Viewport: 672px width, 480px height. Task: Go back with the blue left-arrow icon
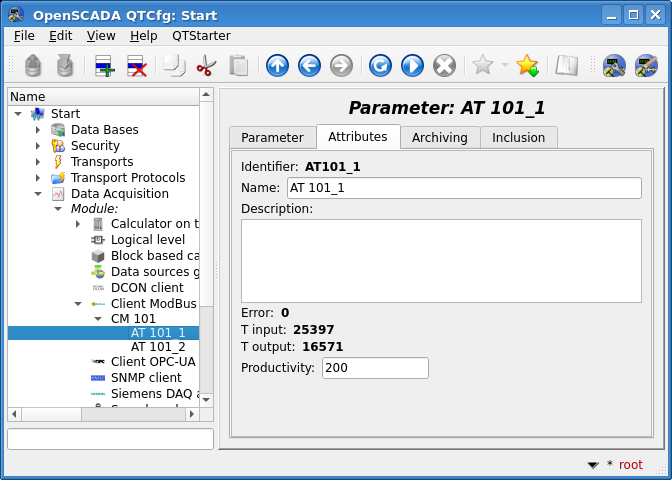point(309,66)
